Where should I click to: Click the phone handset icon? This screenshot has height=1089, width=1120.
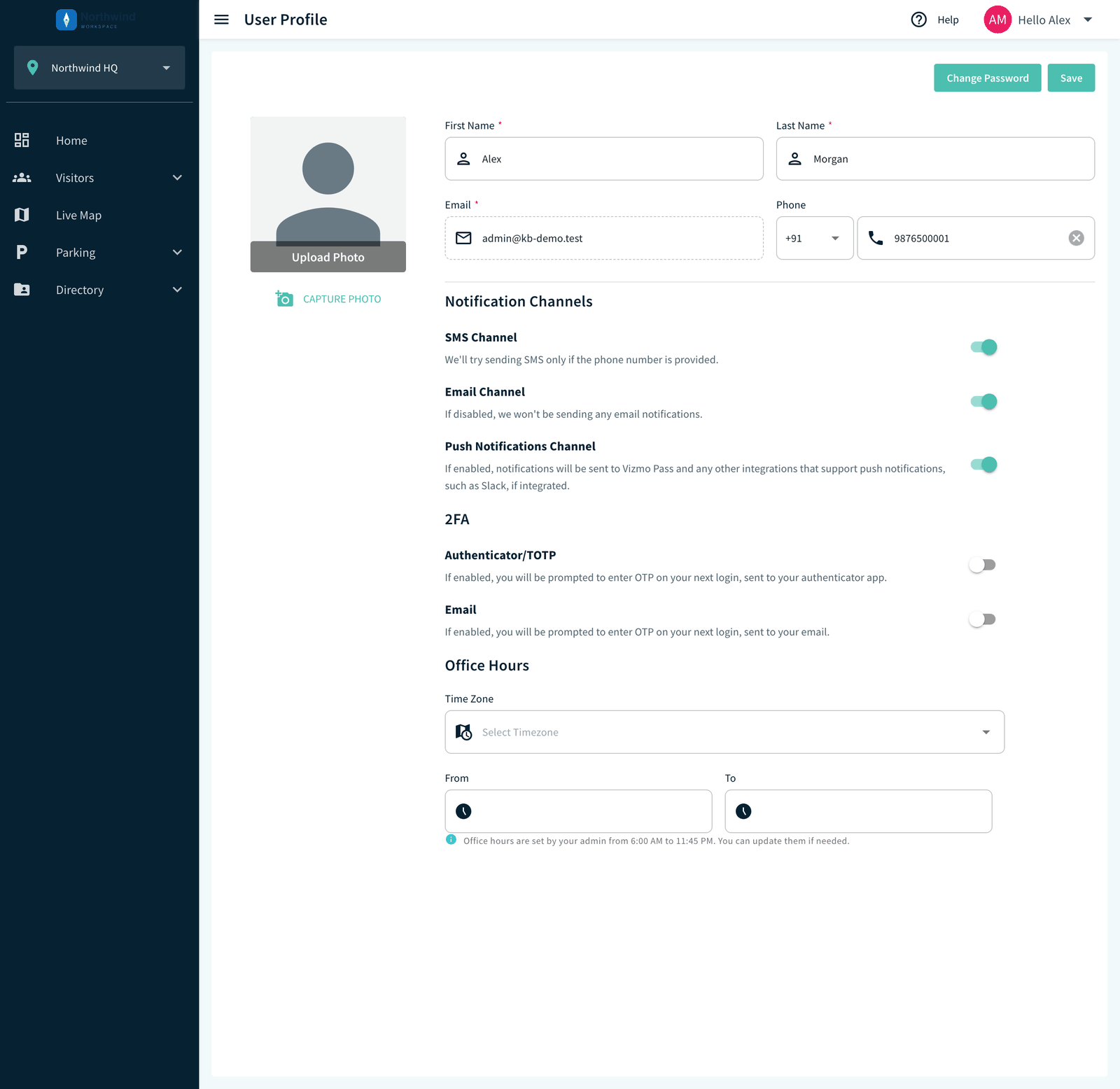point(876,238)
